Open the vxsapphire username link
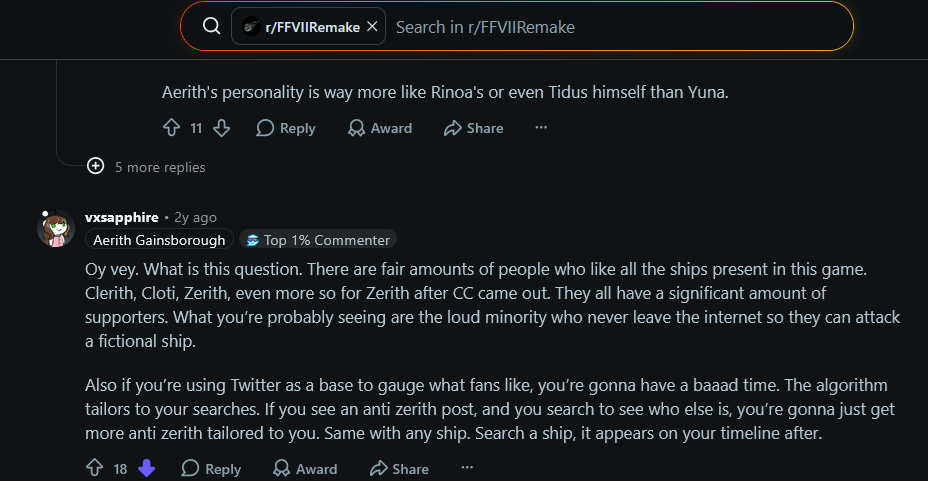Viewport: 928px width, 481px height. click(122, 217)
